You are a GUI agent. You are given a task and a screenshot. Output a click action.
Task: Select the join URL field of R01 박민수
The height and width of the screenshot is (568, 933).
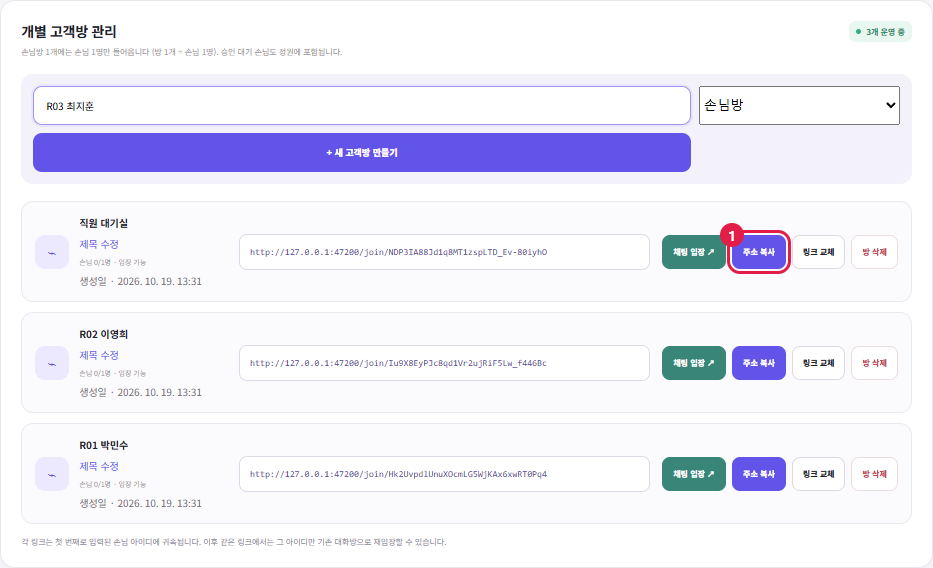coord(444,474)
